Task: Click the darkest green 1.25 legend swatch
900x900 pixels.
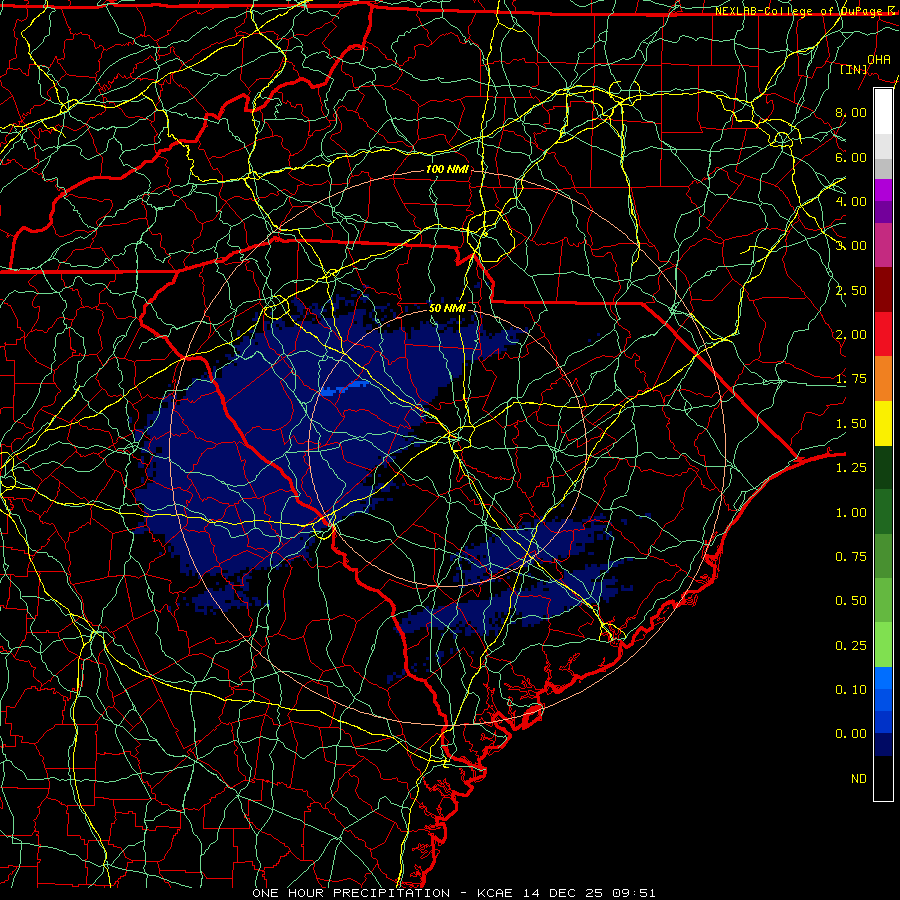Action: tap(883, 468)
